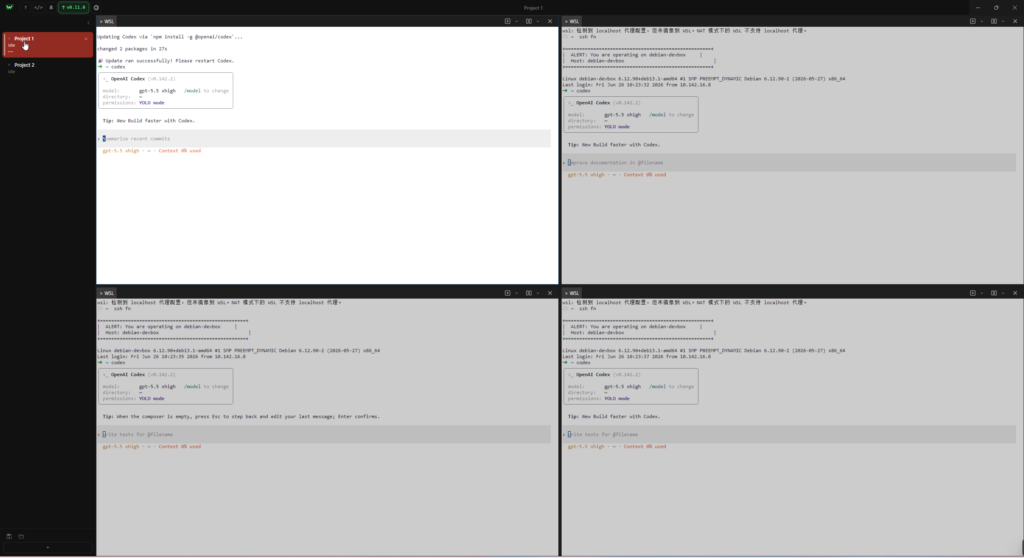
Task: Open split dropdown in bottom-right pane
Action: click(x=1002, y=293)
